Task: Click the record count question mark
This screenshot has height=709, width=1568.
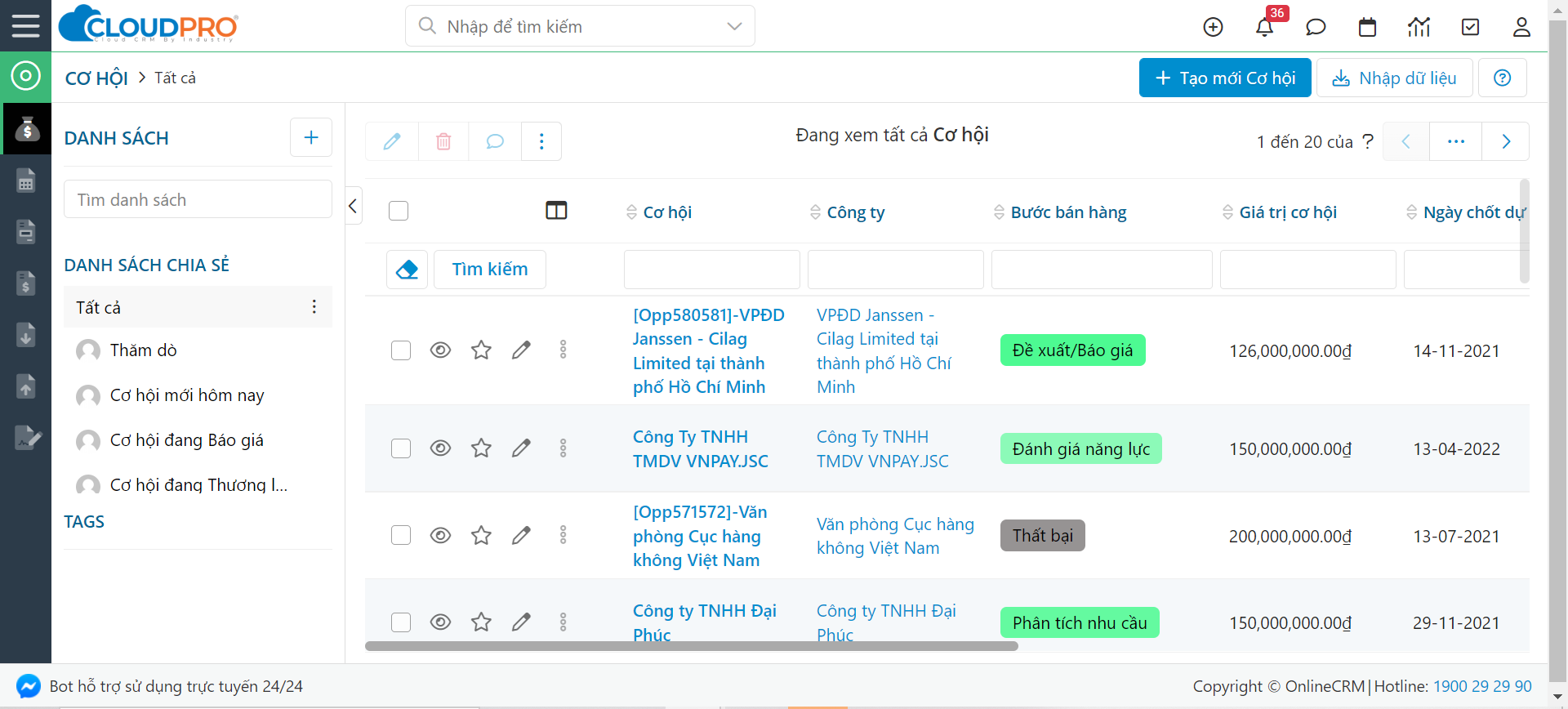Action: coord(1368,141)
